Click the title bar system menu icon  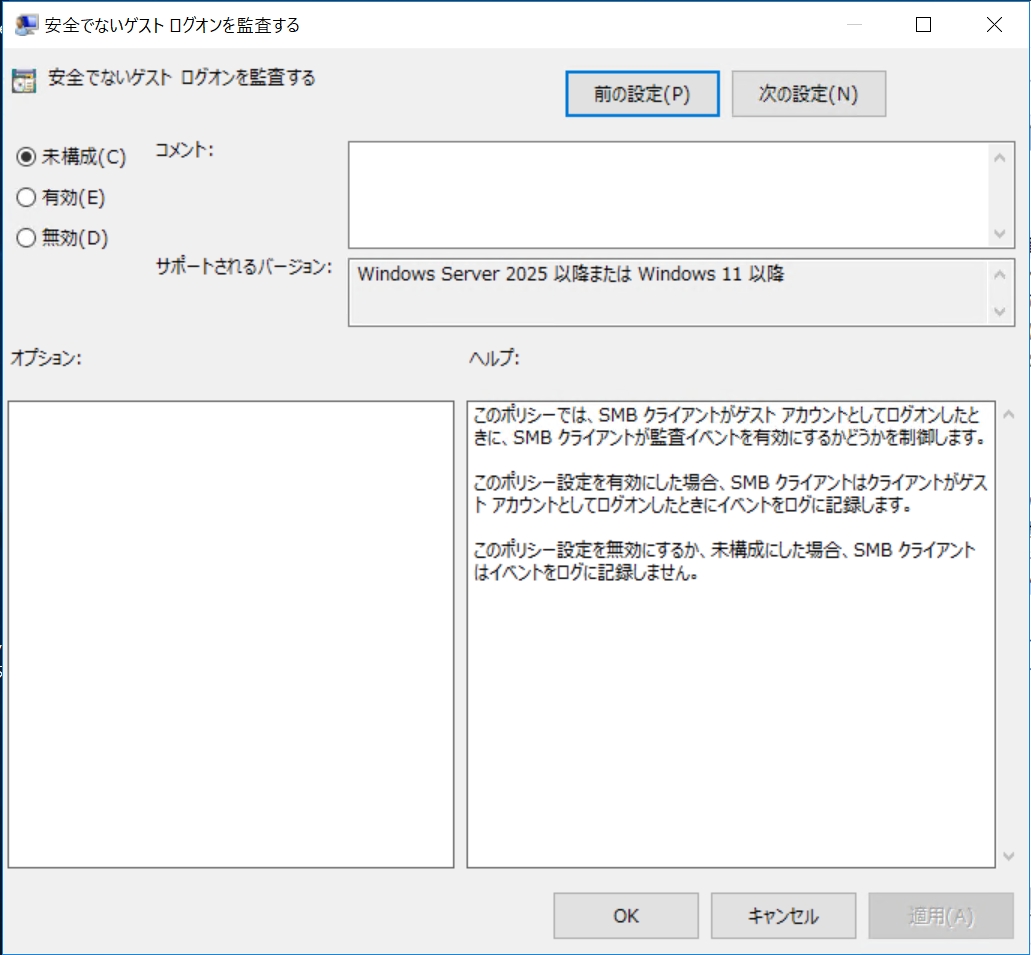point(26,25)
